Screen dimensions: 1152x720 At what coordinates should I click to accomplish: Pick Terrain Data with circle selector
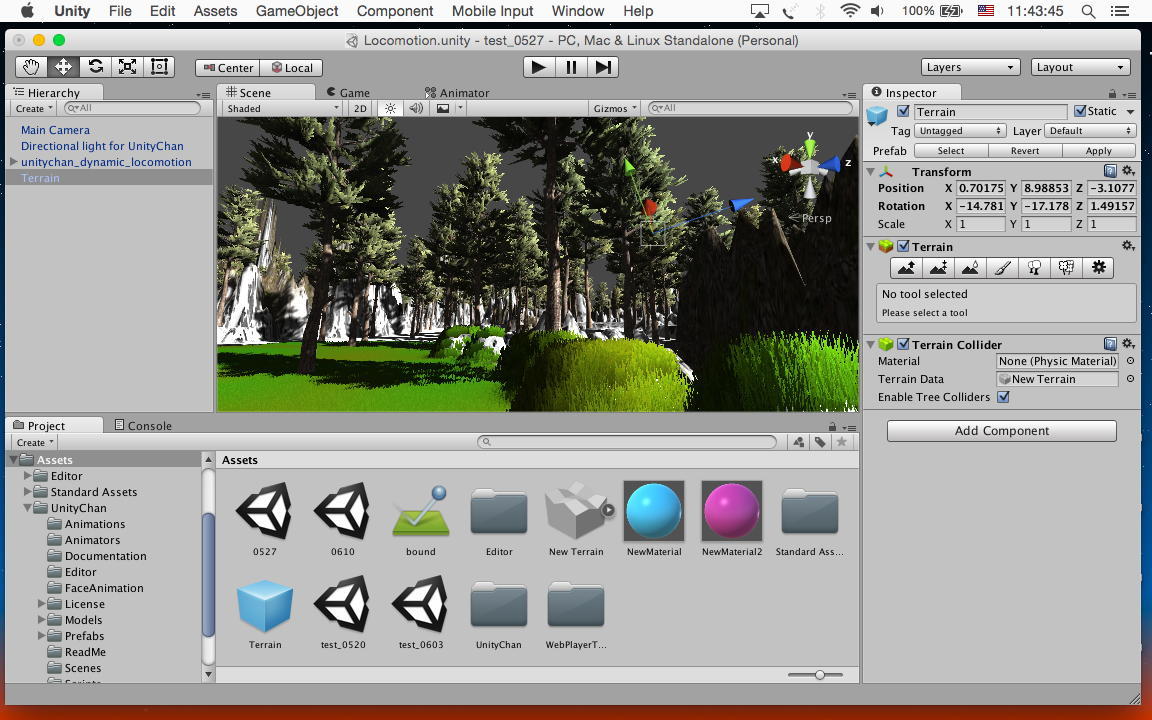click(1130, 379)
